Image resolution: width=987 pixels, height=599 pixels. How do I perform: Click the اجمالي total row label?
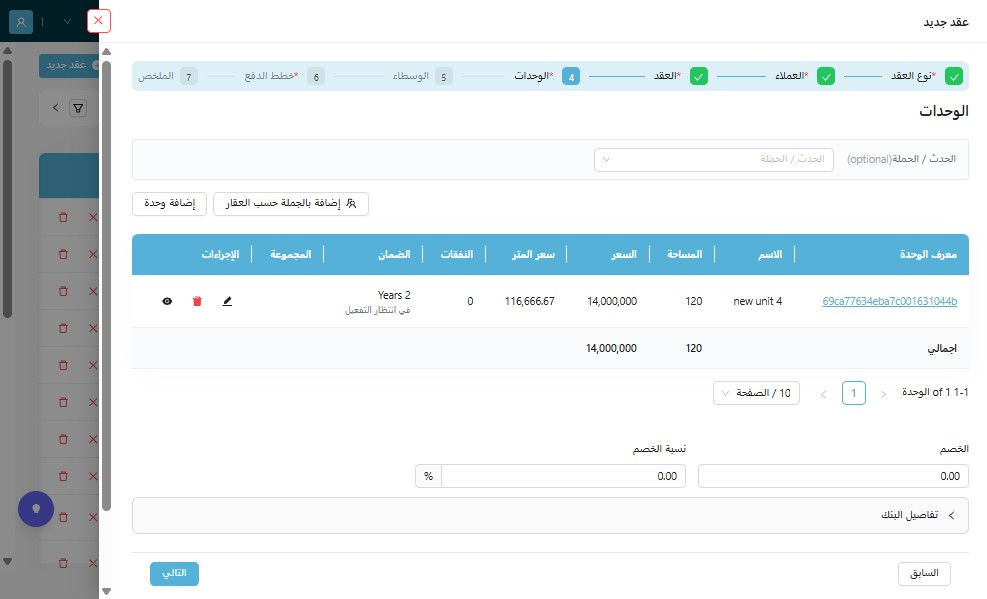point(942,349)
